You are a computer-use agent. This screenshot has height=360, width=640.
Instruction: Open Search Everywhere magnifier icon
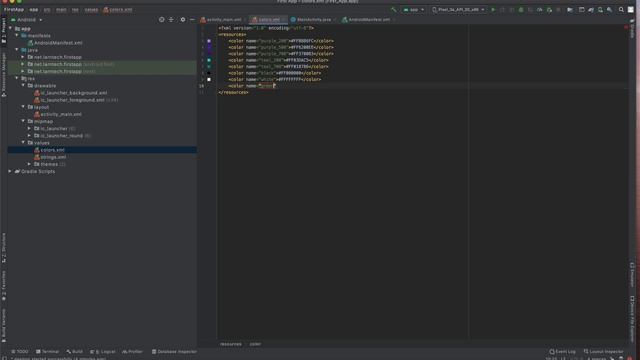pos(621,9)
